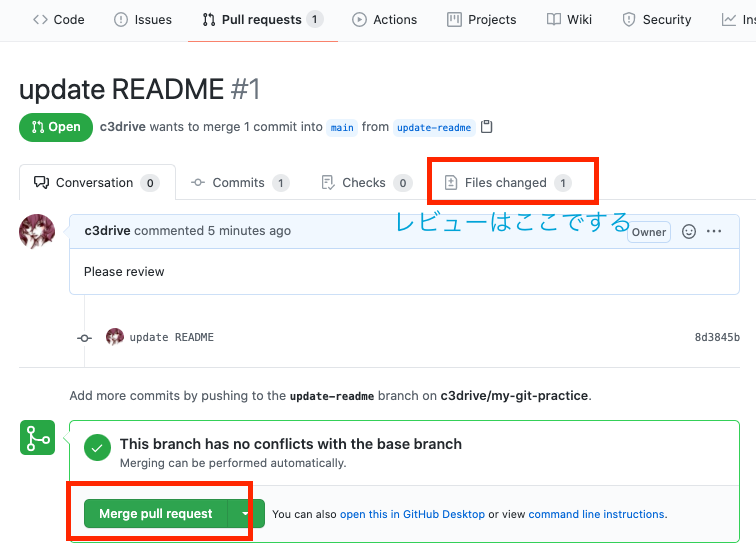Viewport: 756px width, 556px height.
Task: Click the Owner badge
Action: [648, 232]
